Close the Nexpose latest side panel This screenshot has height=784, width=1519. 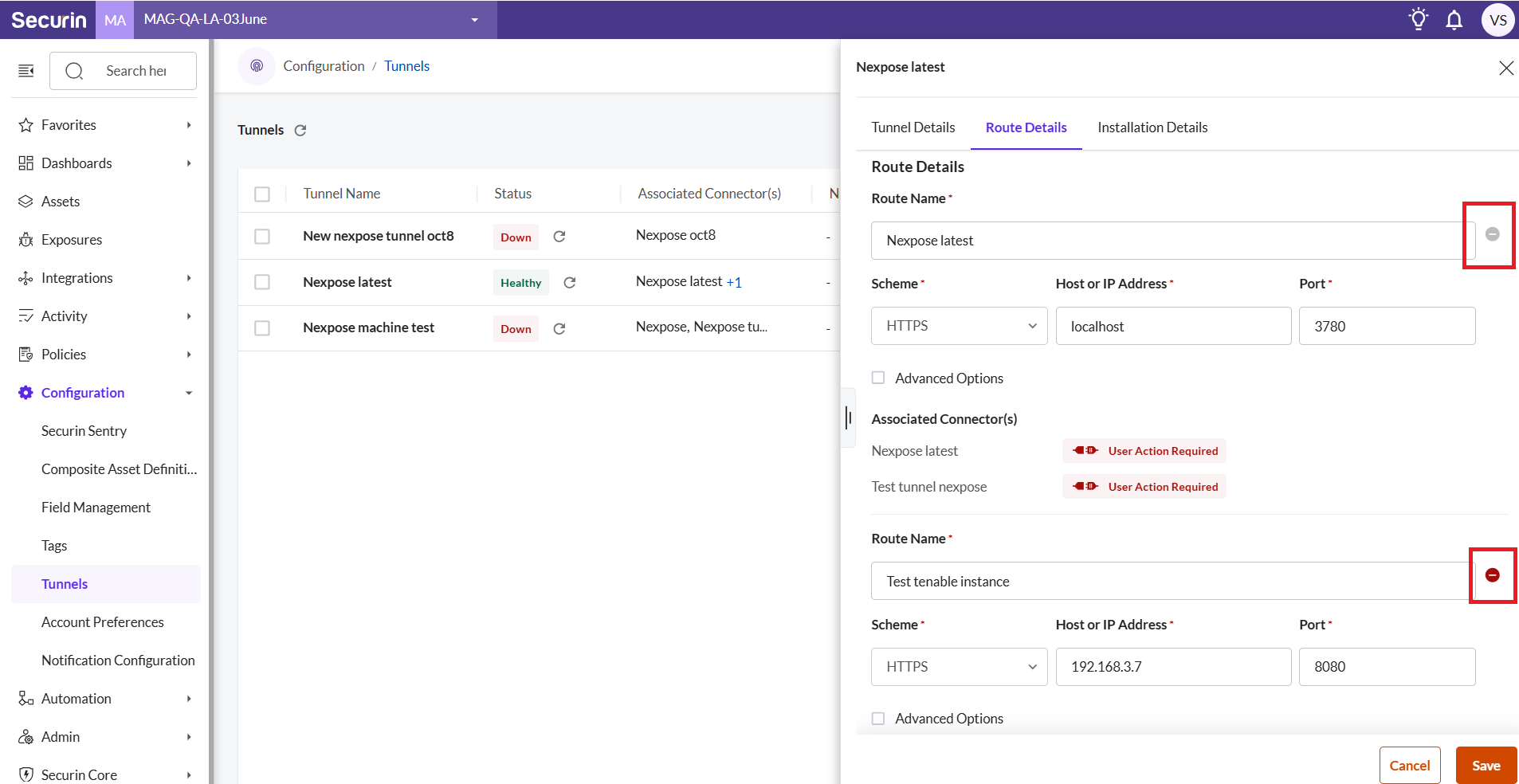tap(1506, 68)
